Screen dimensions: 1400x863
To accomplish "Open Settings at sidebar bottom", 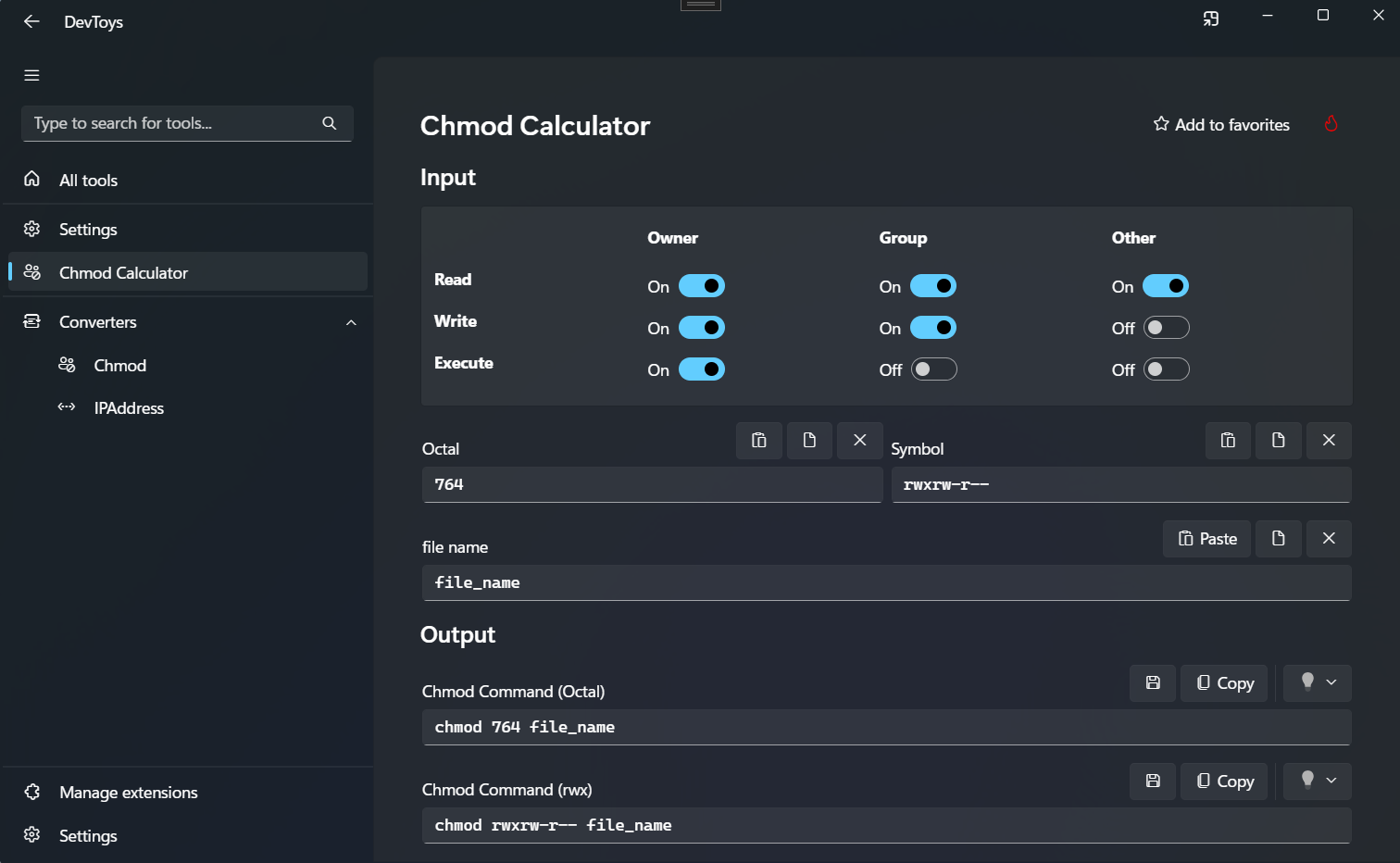I will [188, 835].
